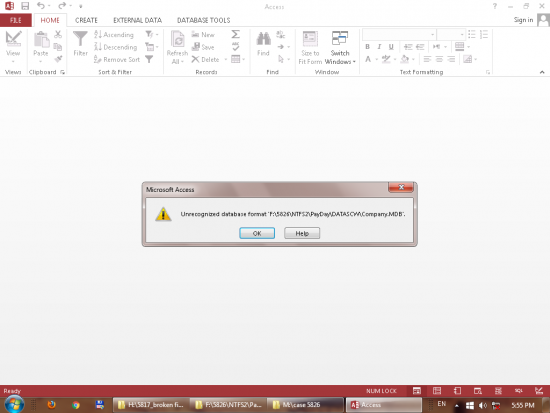This screenshot has height=413, width=550.
Task: Sort Ascending
Action: (x=114, y=34)
